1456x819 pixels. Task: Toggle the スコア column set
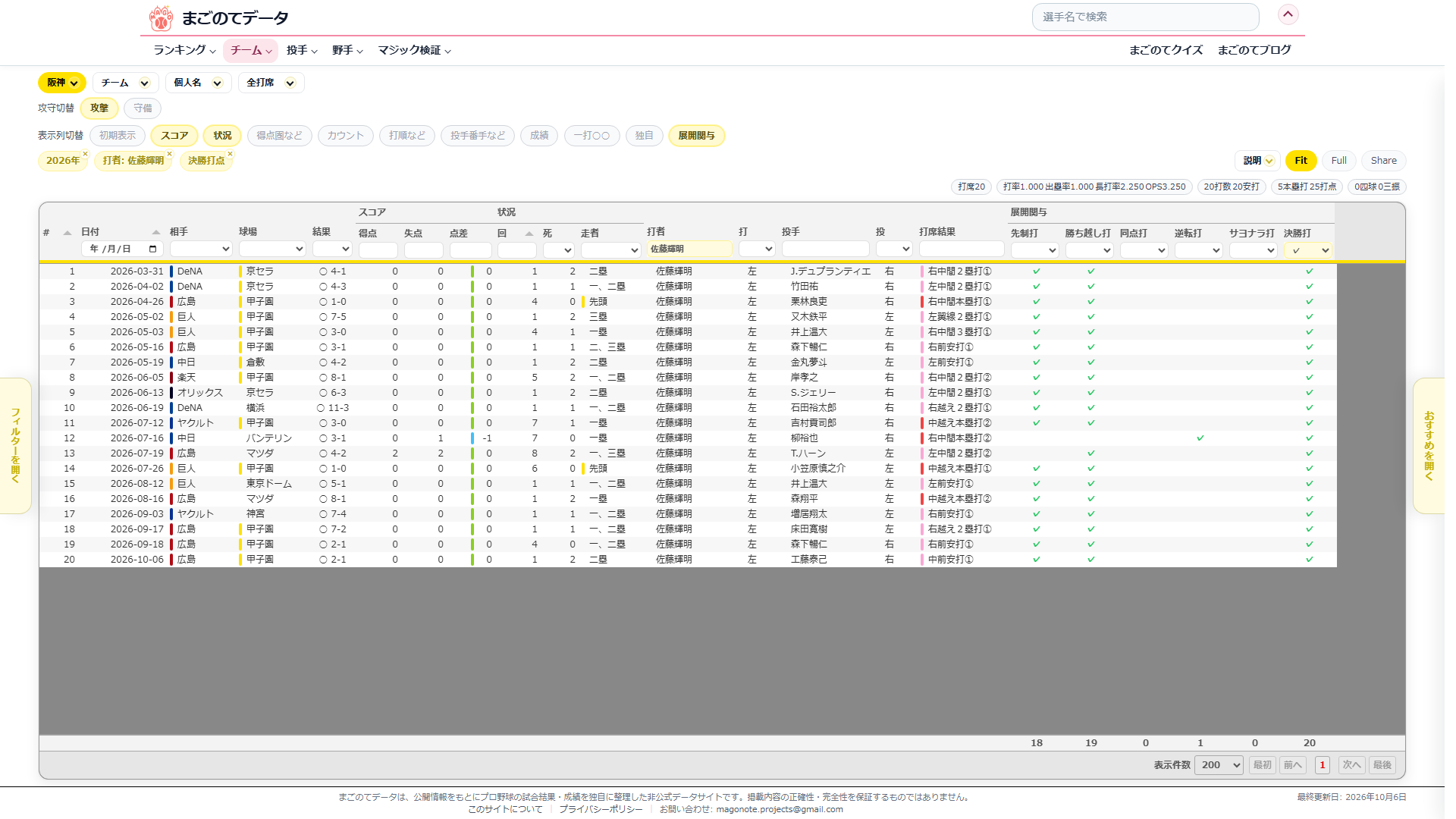click(x=174, y=136)
